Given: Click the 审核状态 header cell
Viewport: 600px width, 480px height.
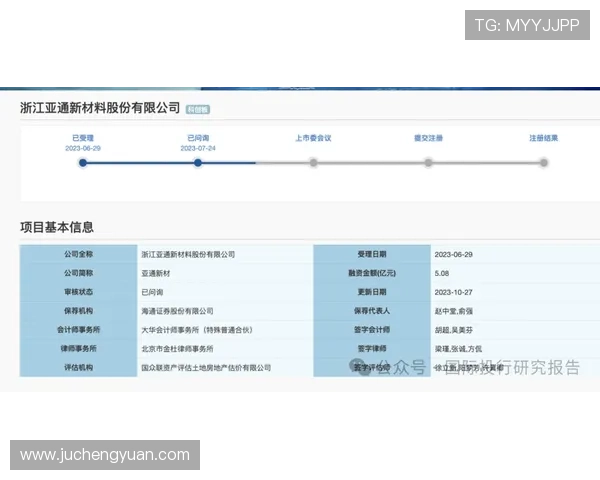Looking at the screenshot, I should [78, 292].
